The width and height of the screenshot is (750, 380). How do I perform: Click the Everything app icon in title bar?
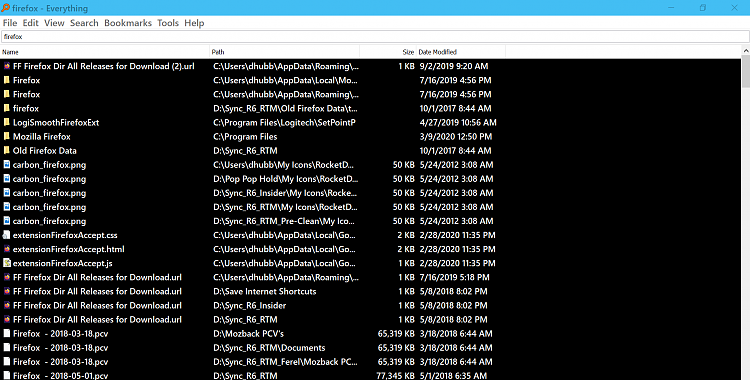pos(6,8)
